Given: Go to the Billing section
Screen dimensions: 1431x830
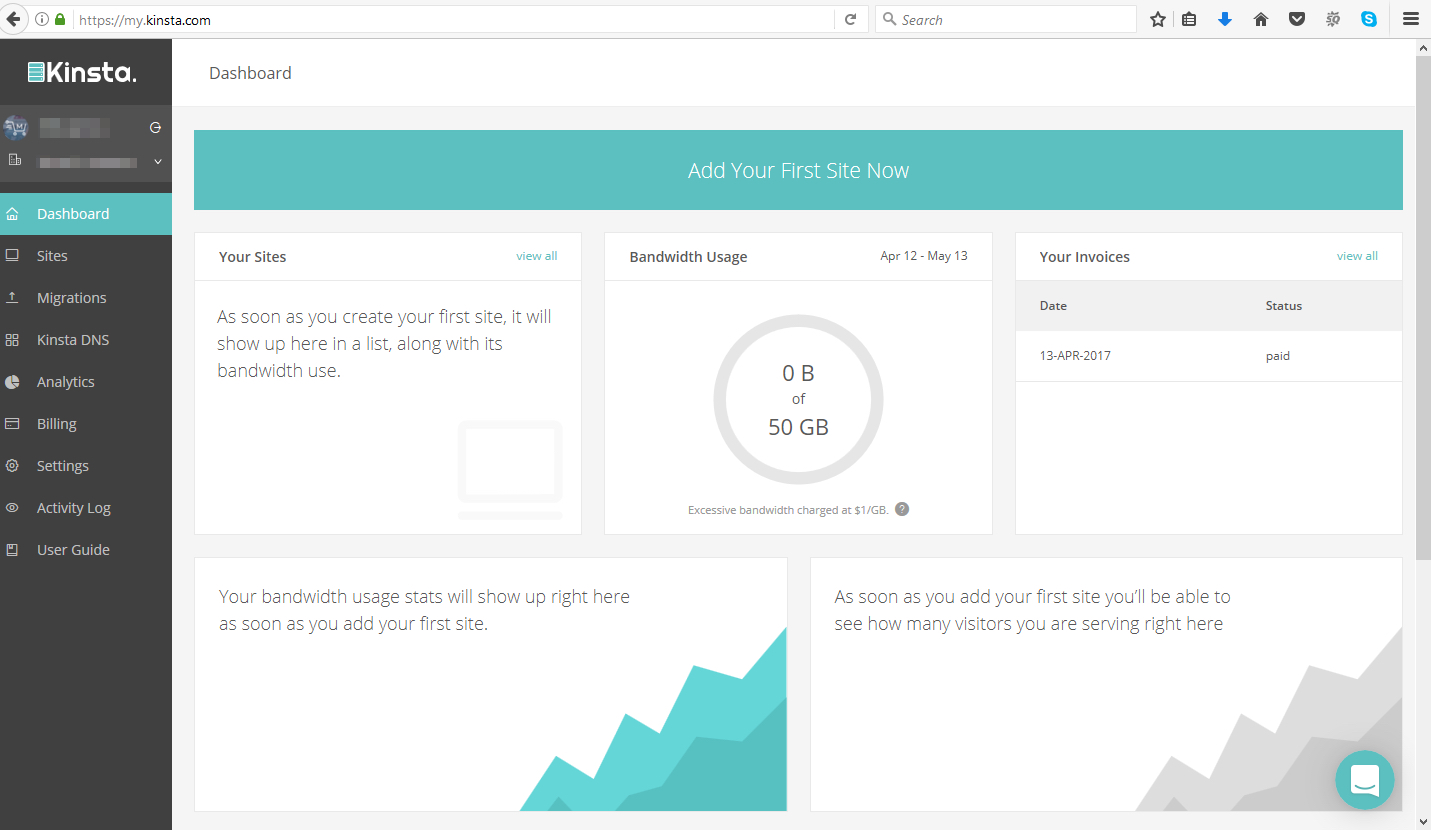Looking at the screenshot, I should [57, 424].
